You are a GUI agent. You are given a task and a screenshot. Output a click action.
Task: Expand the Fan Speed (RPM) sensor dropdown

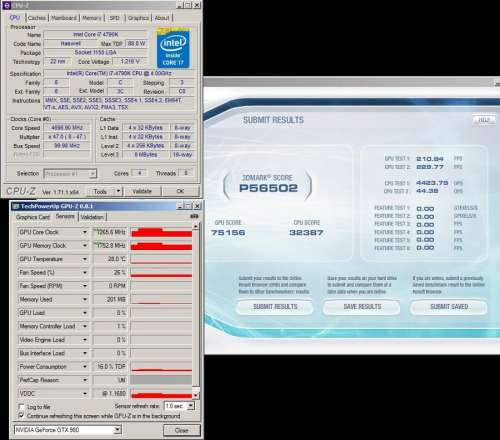85,286
